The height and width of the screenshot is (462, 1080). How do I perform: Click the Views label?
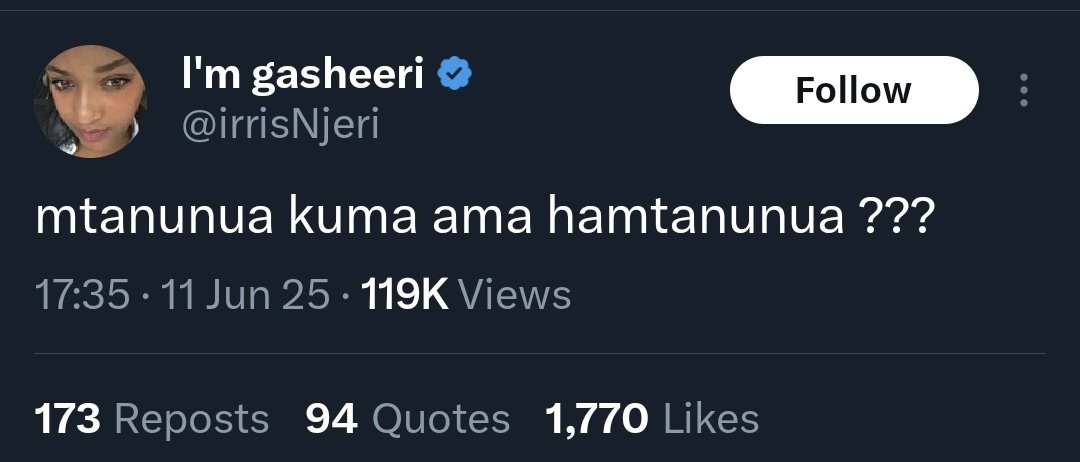515,295
